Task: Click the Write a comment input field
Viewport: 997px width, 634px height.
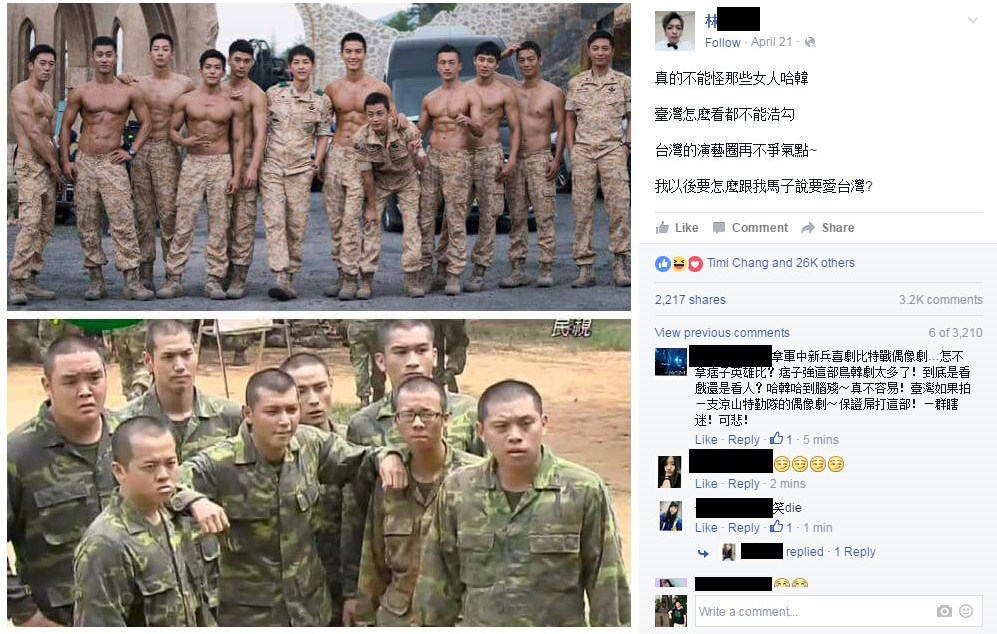Action: coord(814,612)
